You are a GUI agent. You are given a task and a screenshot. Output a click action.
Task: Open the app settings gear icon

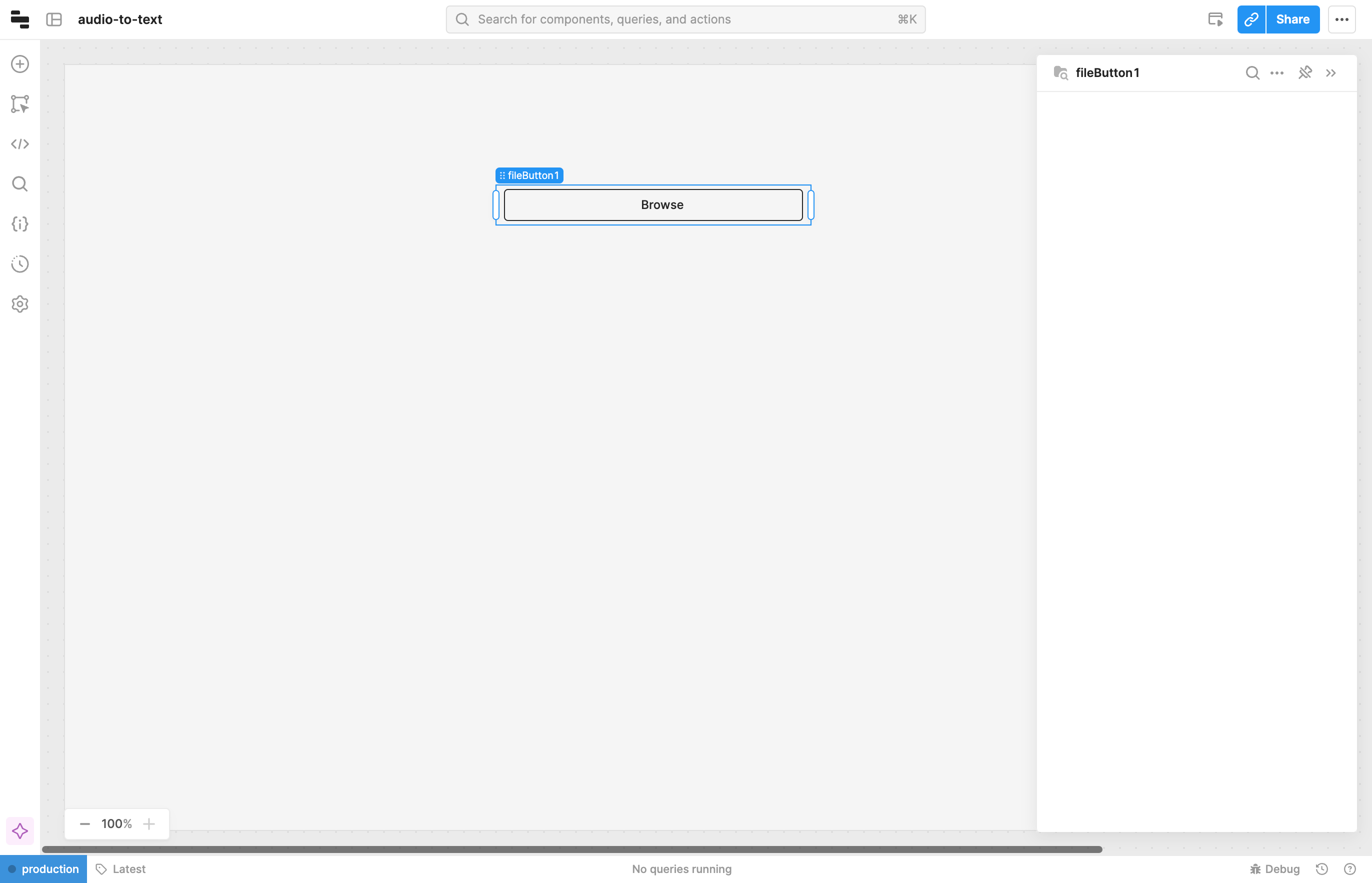20,304
